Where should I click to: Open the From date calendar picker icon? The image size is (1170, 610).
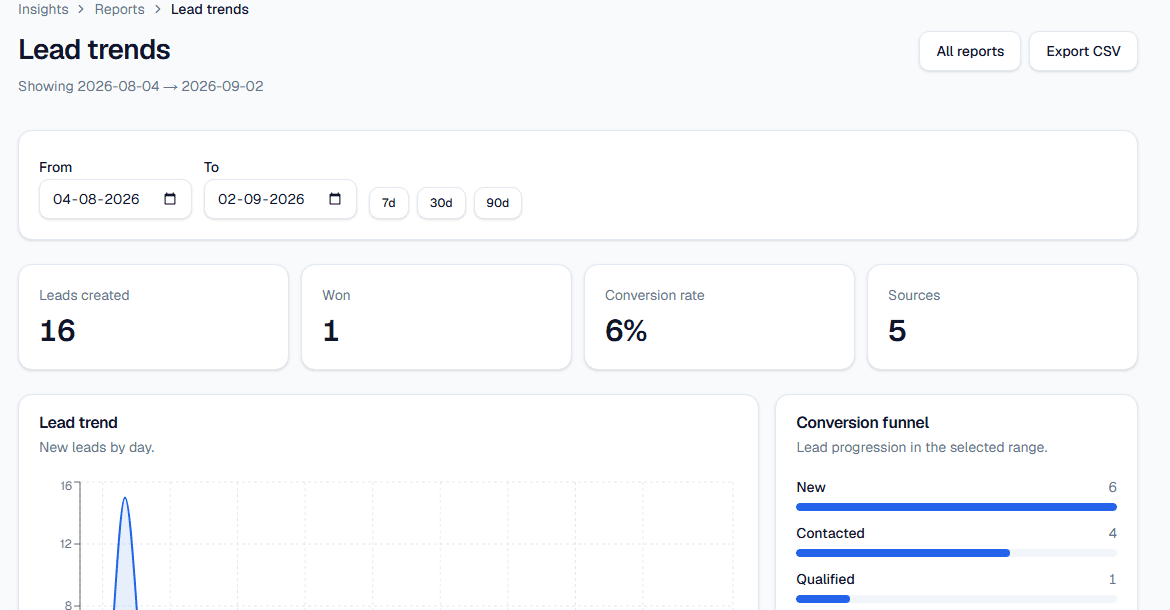click(170, 199)
